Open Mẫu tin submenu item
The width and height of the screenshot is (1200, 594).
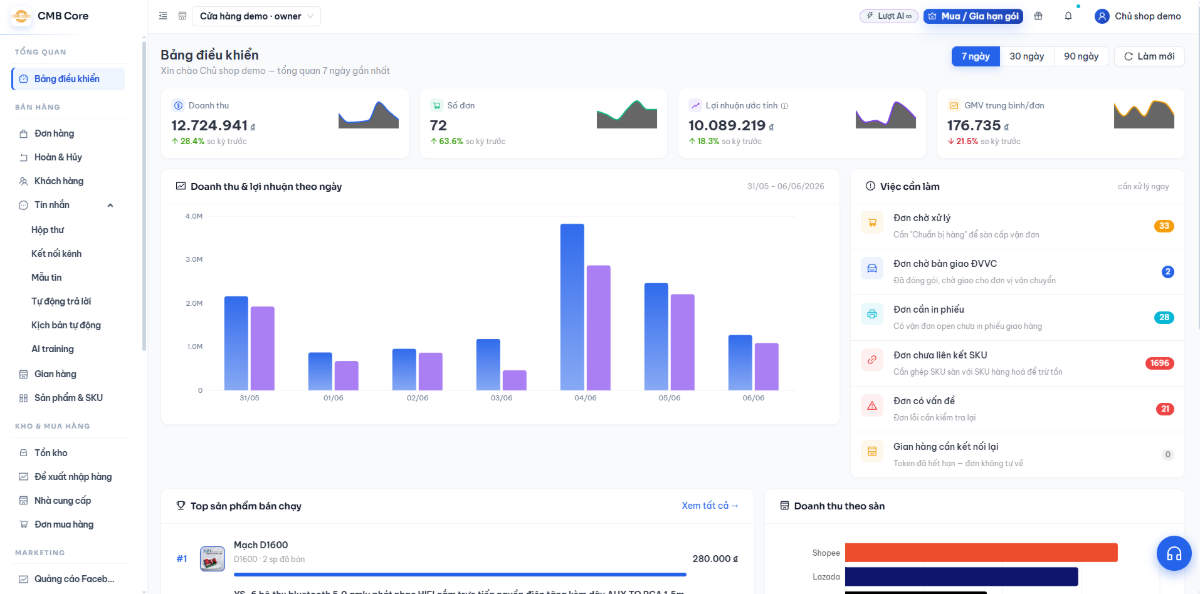click(46, 277)
